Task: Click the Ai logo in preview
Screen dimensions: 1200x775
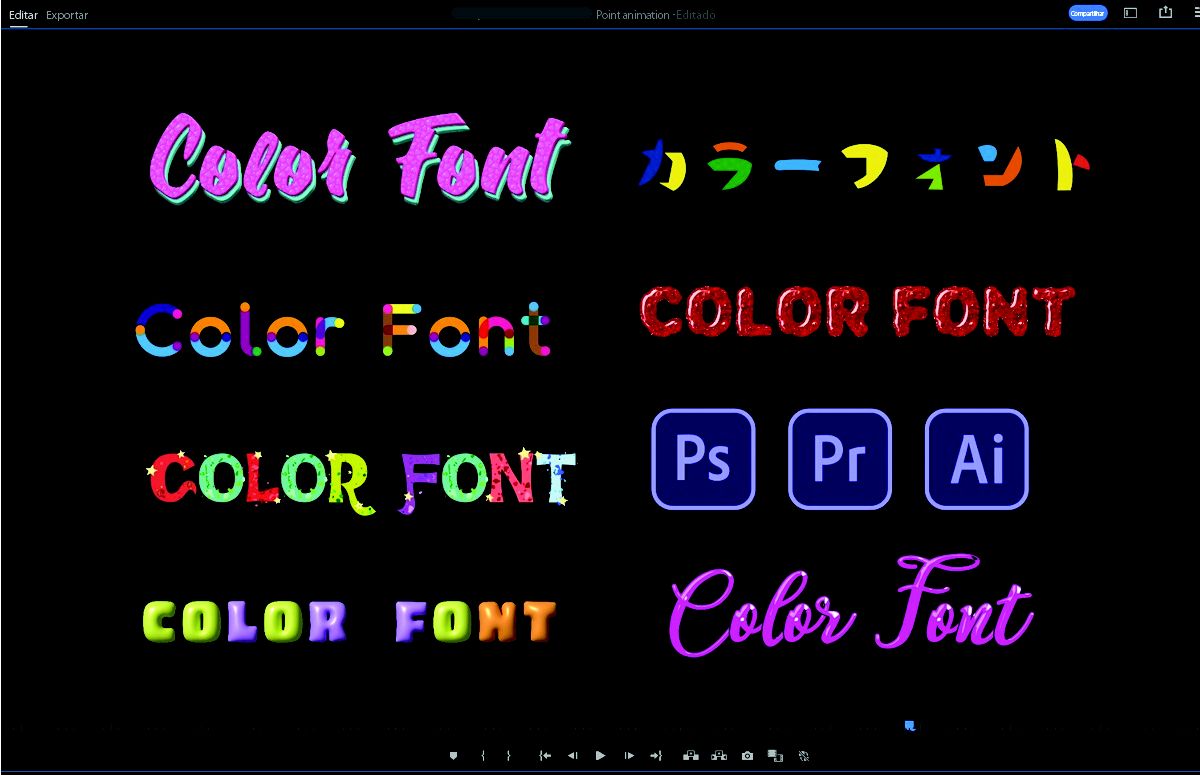Action: [977, 459]
